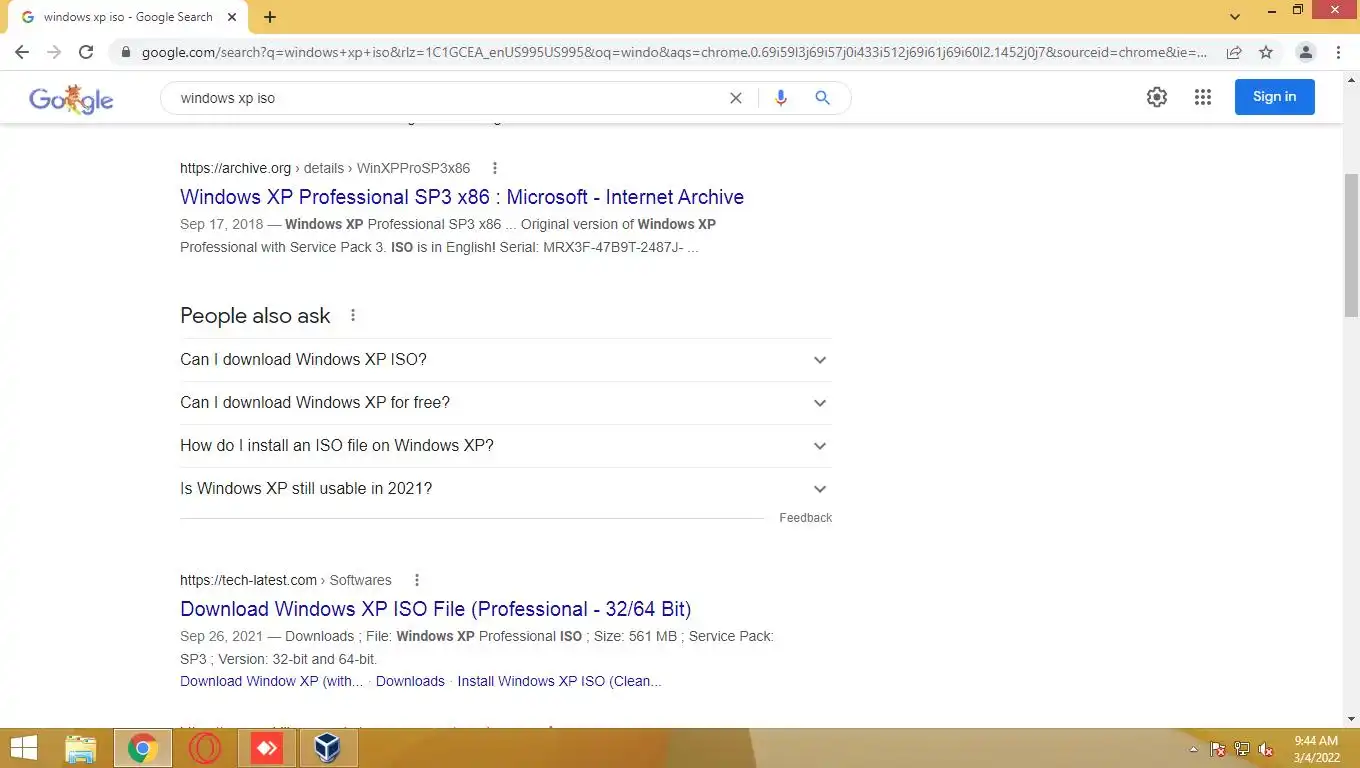
Task: Open the taskbar clock 9:44 AM
Action: pos(1315,748)
